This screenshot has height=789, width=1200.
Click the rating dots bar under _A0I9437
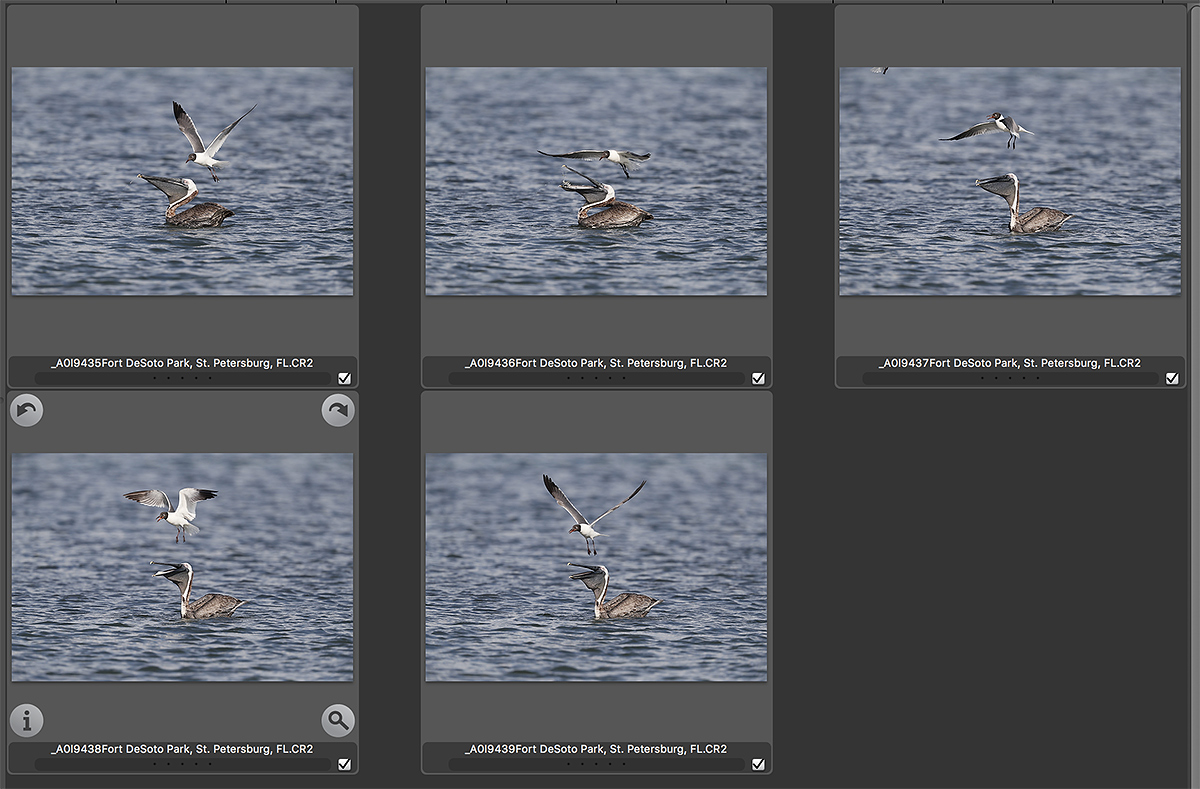click(x=1011, y=378)
